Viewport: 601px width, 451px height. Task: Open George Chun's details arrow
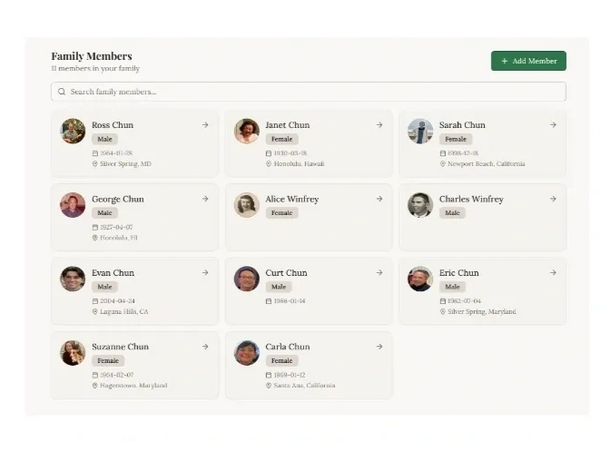click(x=205, y=199)
